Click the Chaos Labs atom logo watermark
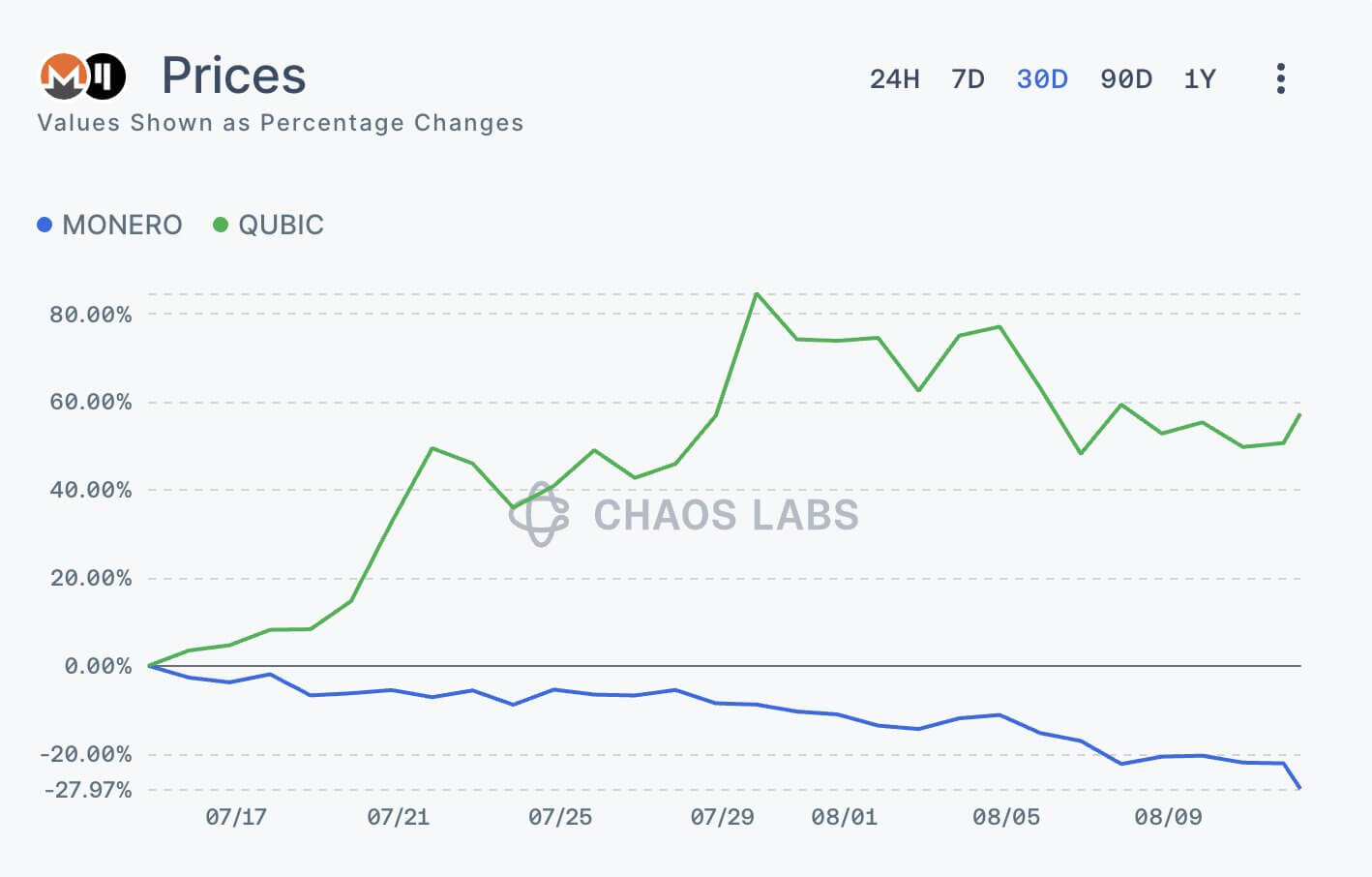This screenshot has width=1372, height=877. 542,514
